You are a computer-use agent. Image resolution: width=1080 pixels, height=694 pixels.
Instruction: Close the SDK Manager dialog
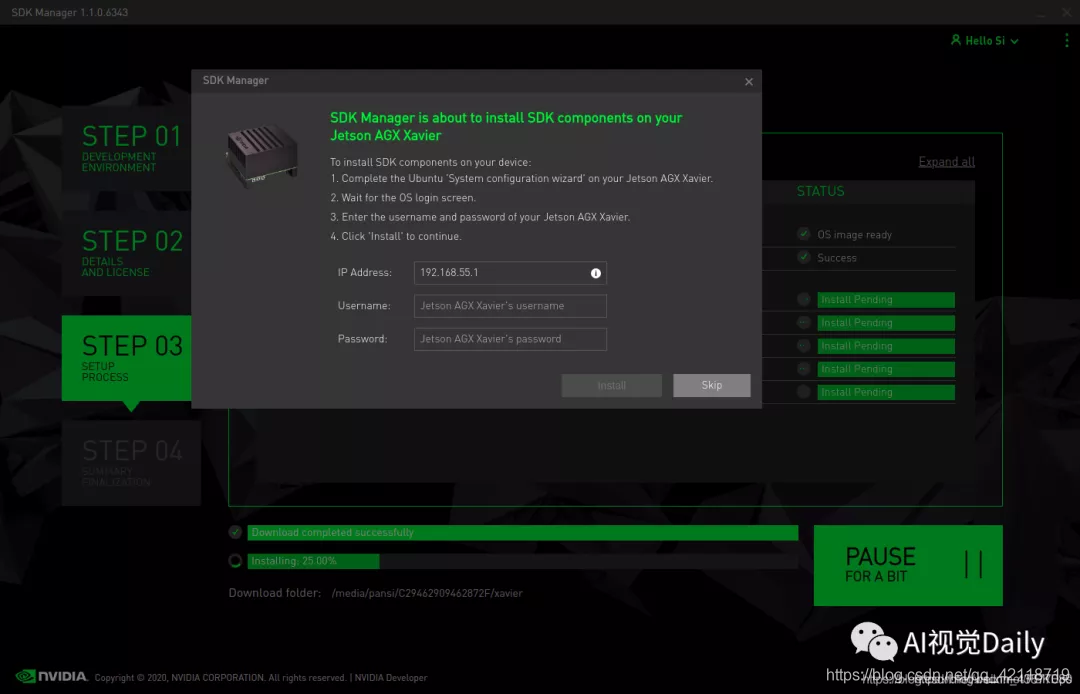pos(749,82)
